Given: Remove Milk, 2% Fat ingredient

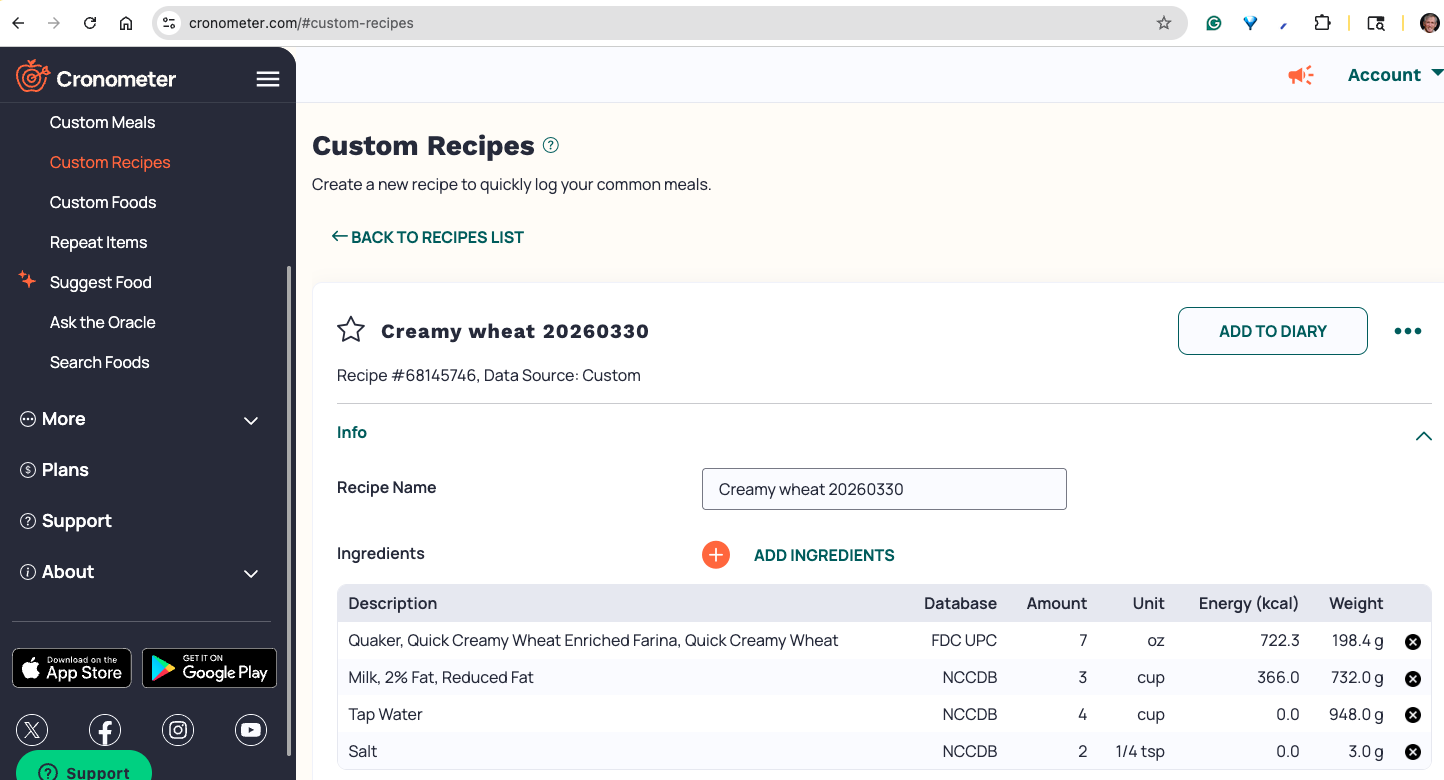Looking at the screenshot, I should [1413, 678].
